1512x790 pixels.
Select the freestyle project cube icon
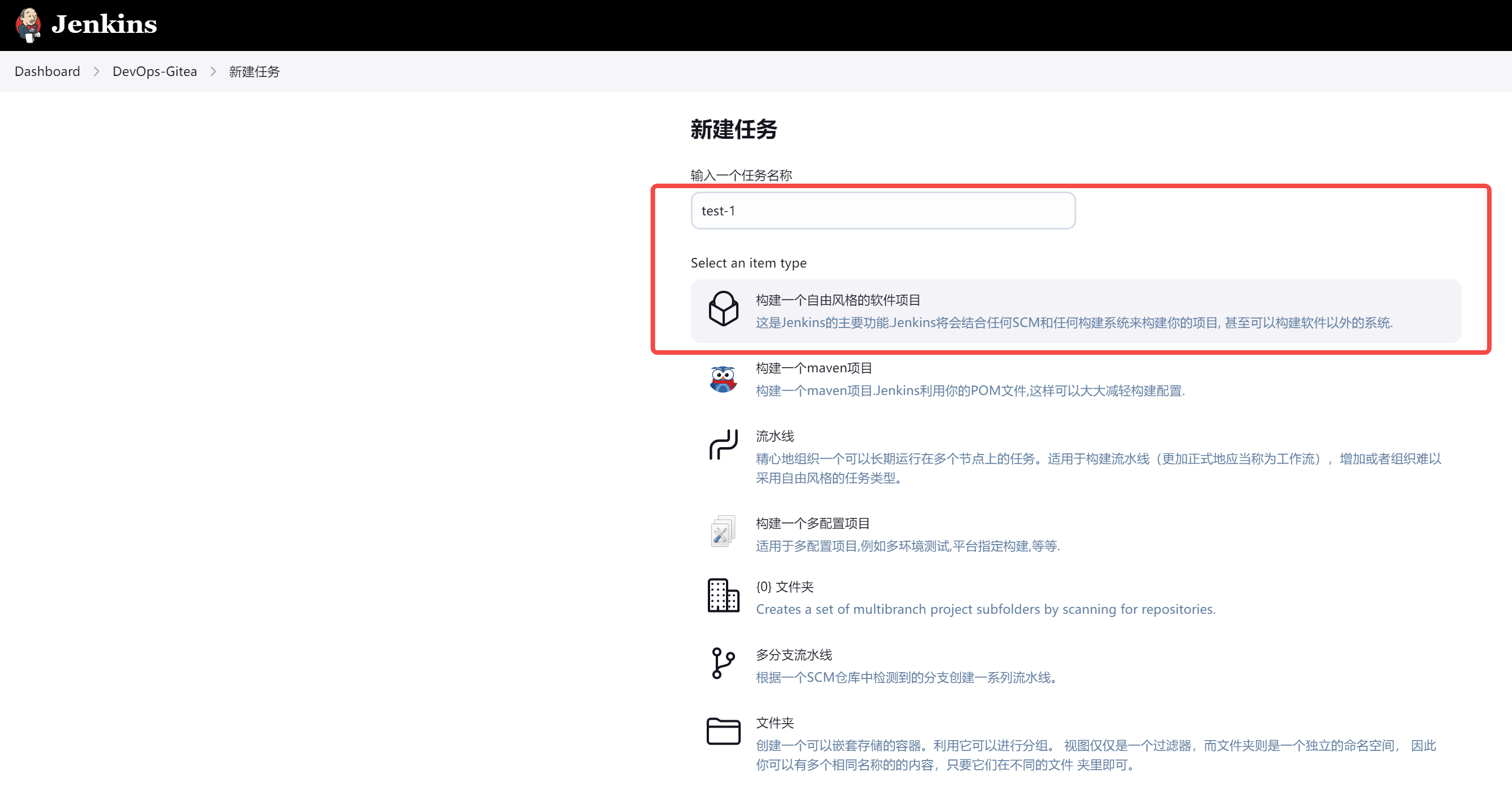tap(723, 309)
